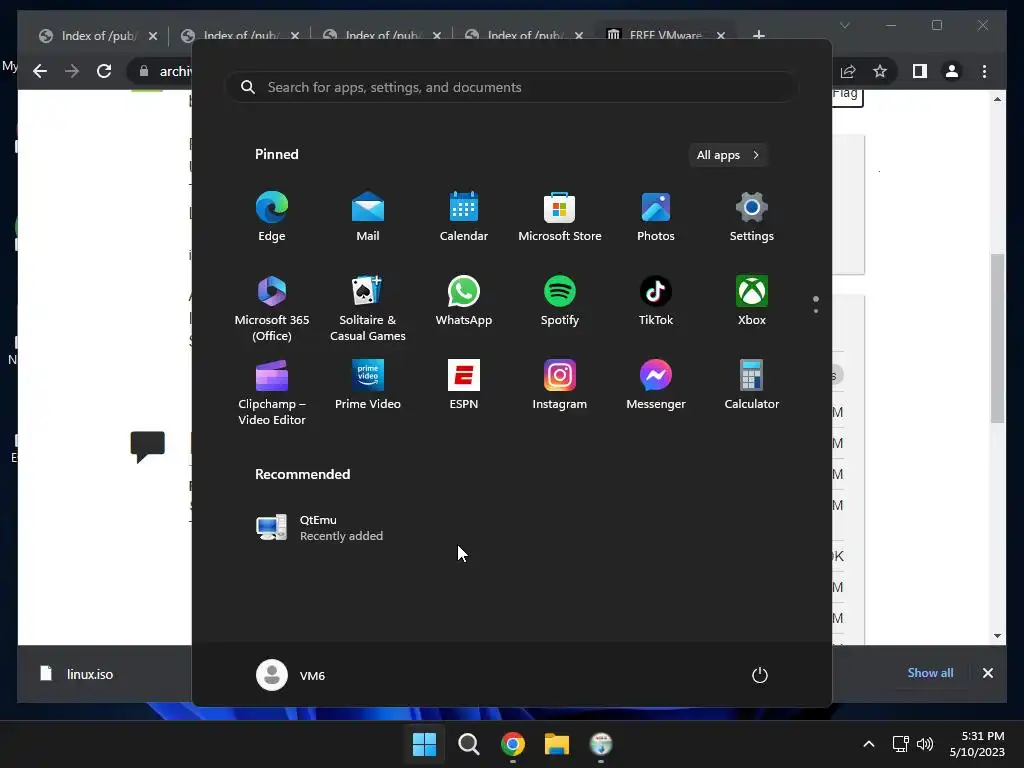Go back in Chrome
Viewport: 1024px width, 768px height.
click(x=40, y=71)
